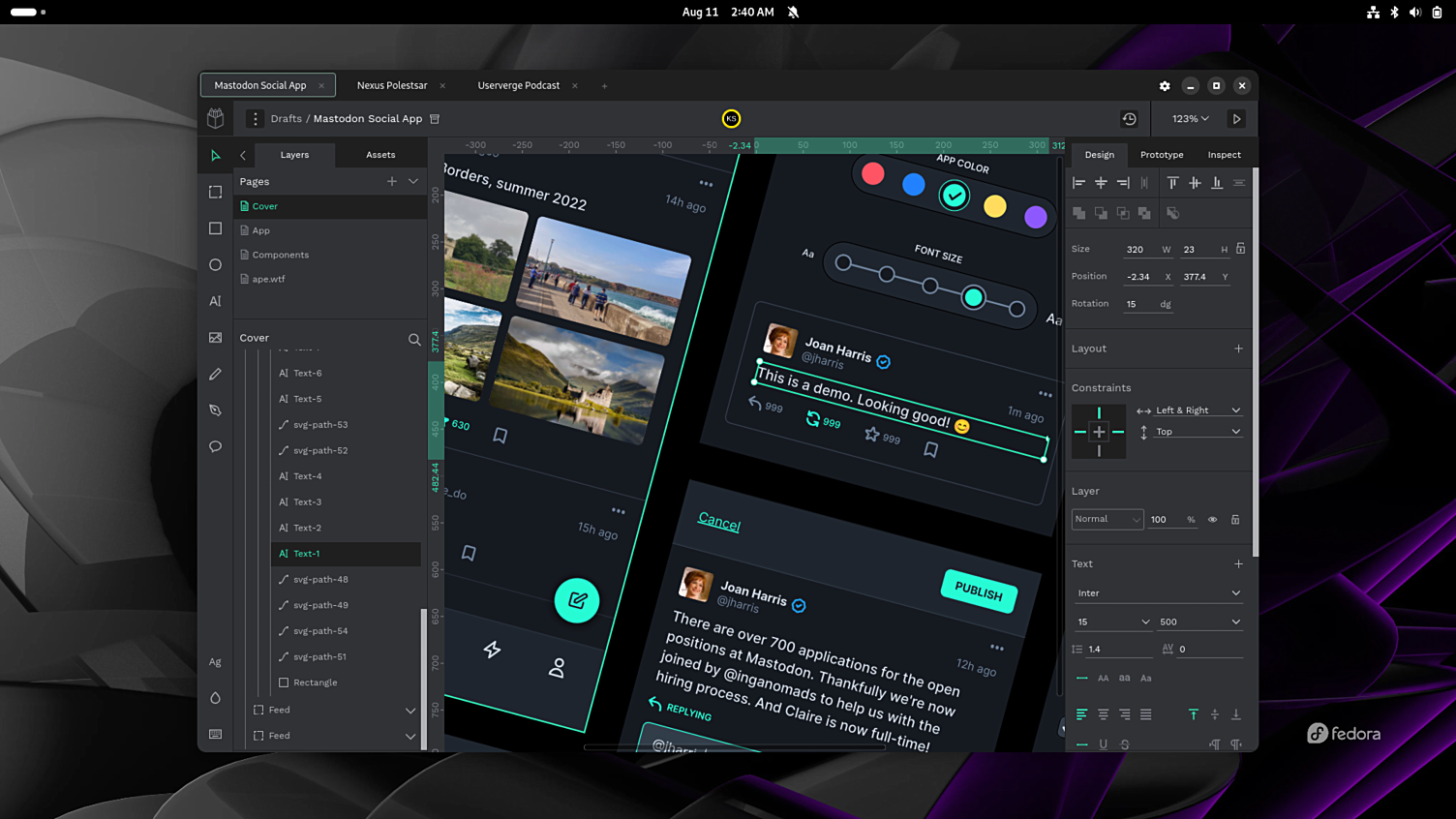
Task: Select the Rectangle tool
Action: tap(215, 228)
